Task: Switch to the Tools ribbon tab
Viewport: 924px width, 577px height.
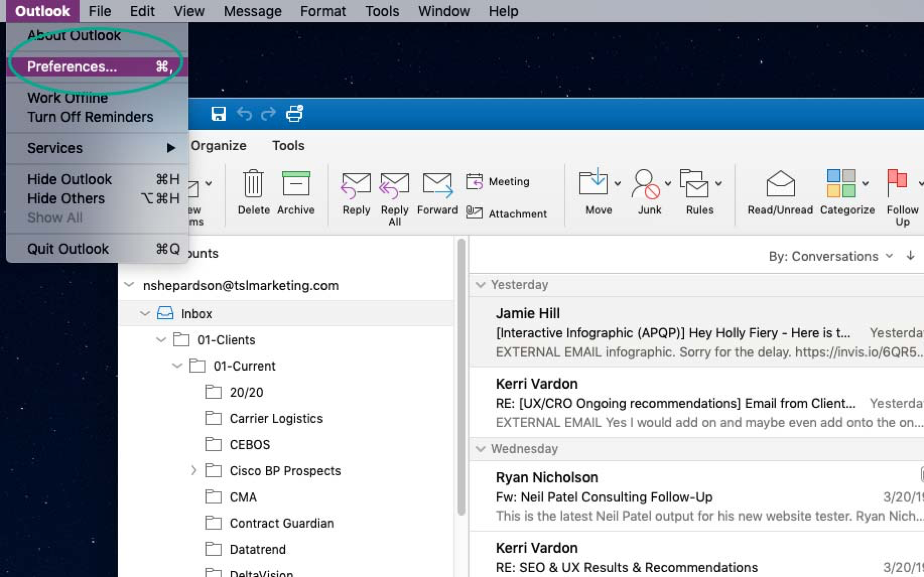Action: point(288,146)
